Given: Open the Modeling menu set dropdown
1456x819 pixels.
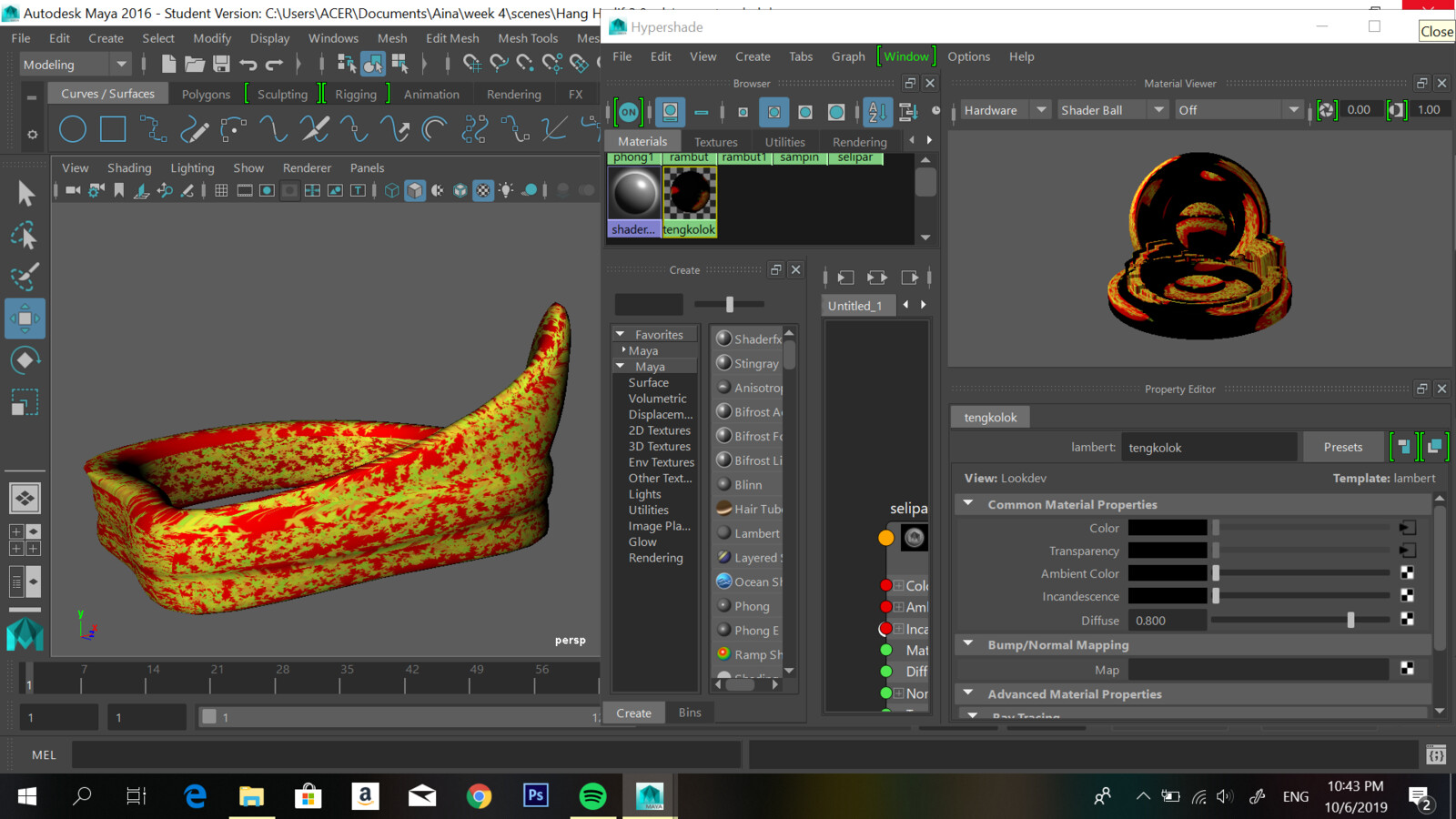Looking at the screenshot, I should coord(76,64).
